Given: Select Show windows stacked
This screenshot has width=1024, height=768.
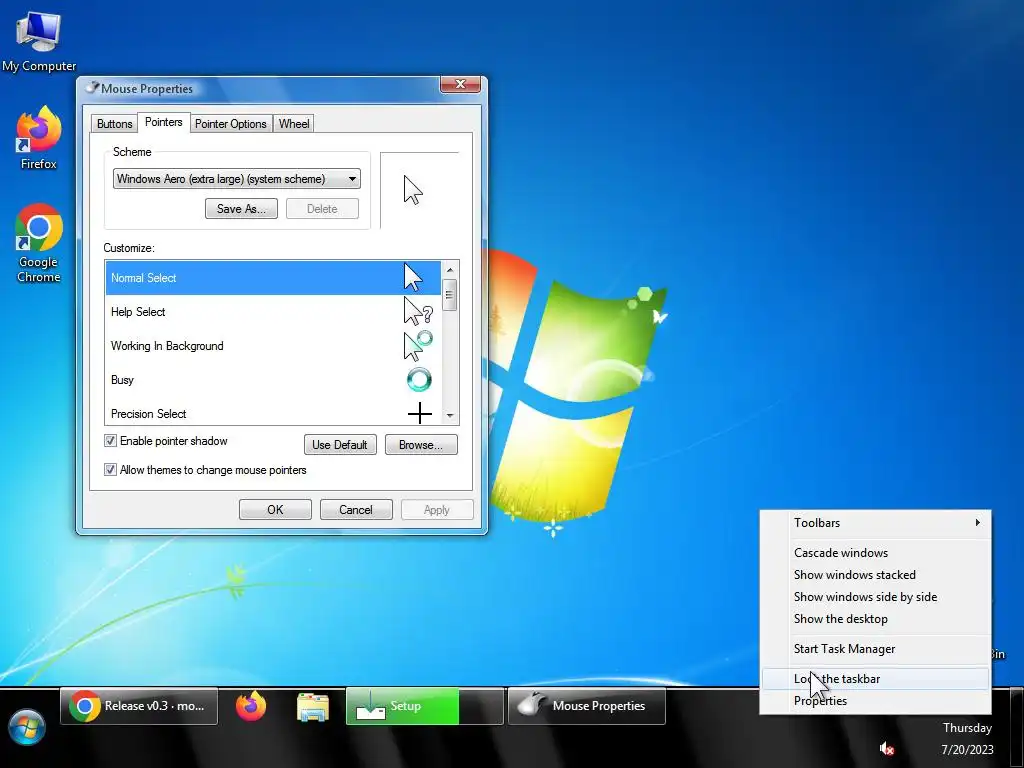Looking at the screenshot, I should click(x=875, y=575).
